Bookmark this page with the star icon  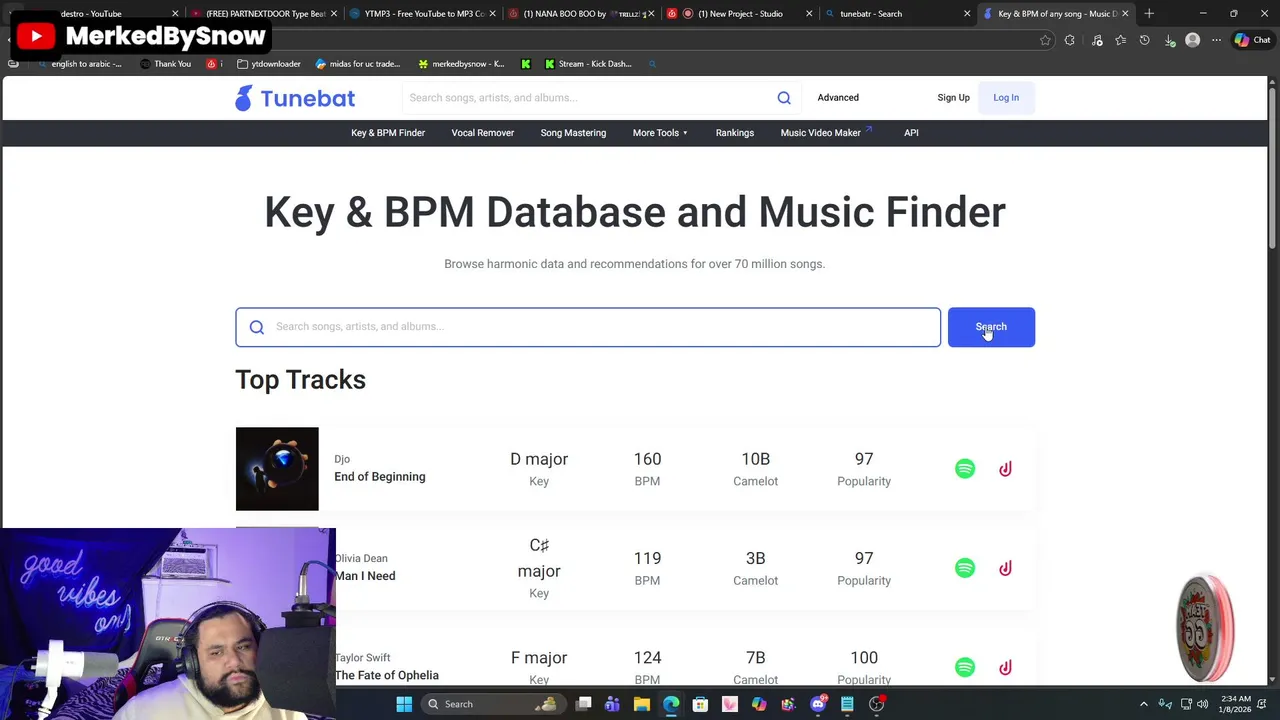(x=1045, y=40)
